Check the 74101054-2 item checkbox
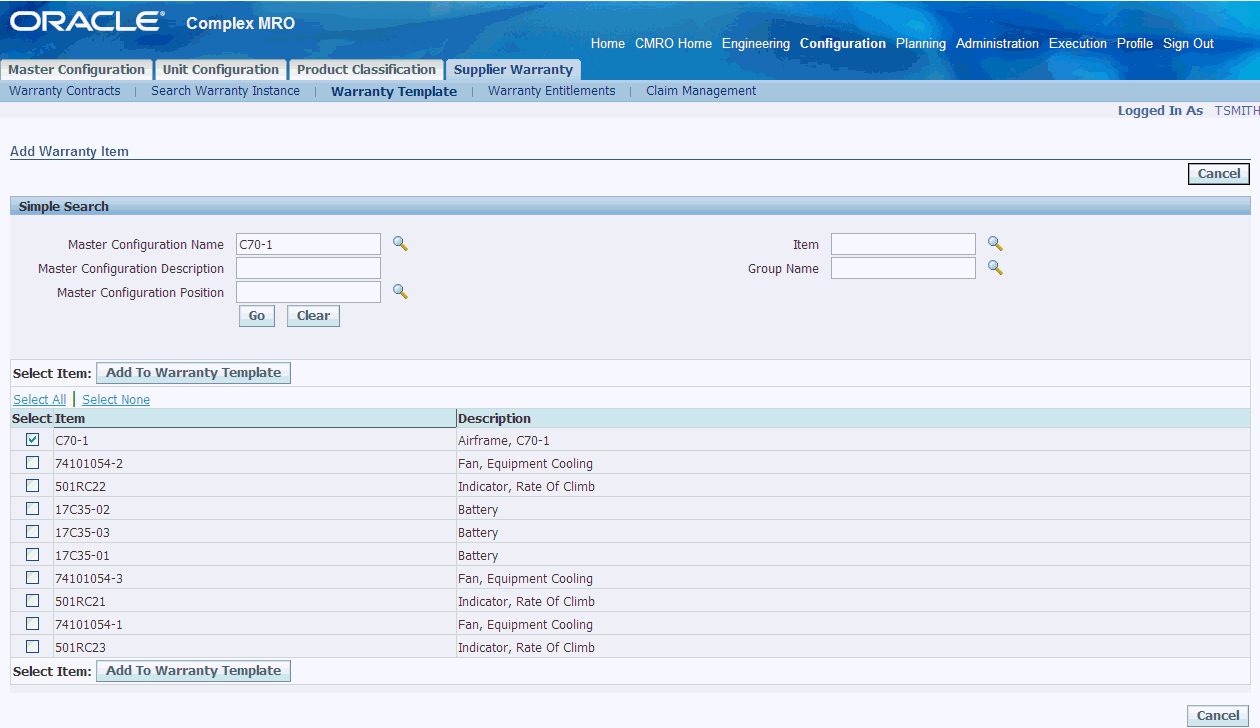 pos(33,462)
